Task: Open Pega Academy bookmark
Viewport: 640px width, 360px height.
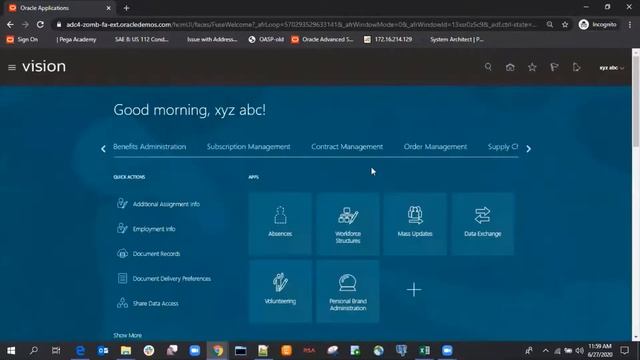Action: tap(76, 39)
